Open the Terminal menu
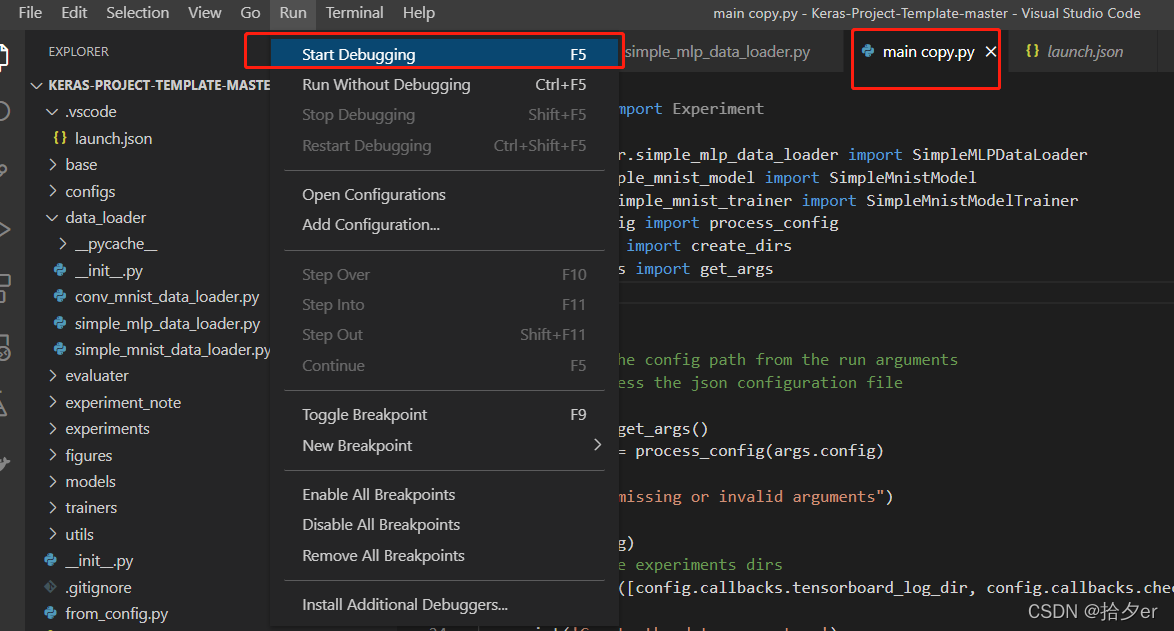Image resolution: width=1174 pixels, height=631 pixels. (354, 13)
